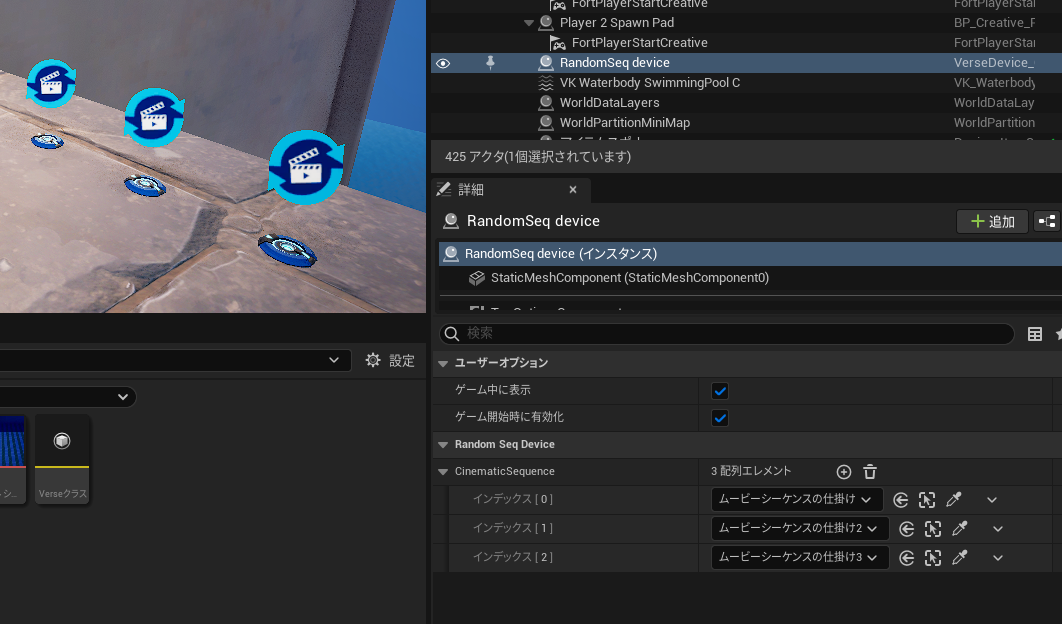Open the details view options grid icon
1062x624 pixels.
coord(1035,334)
